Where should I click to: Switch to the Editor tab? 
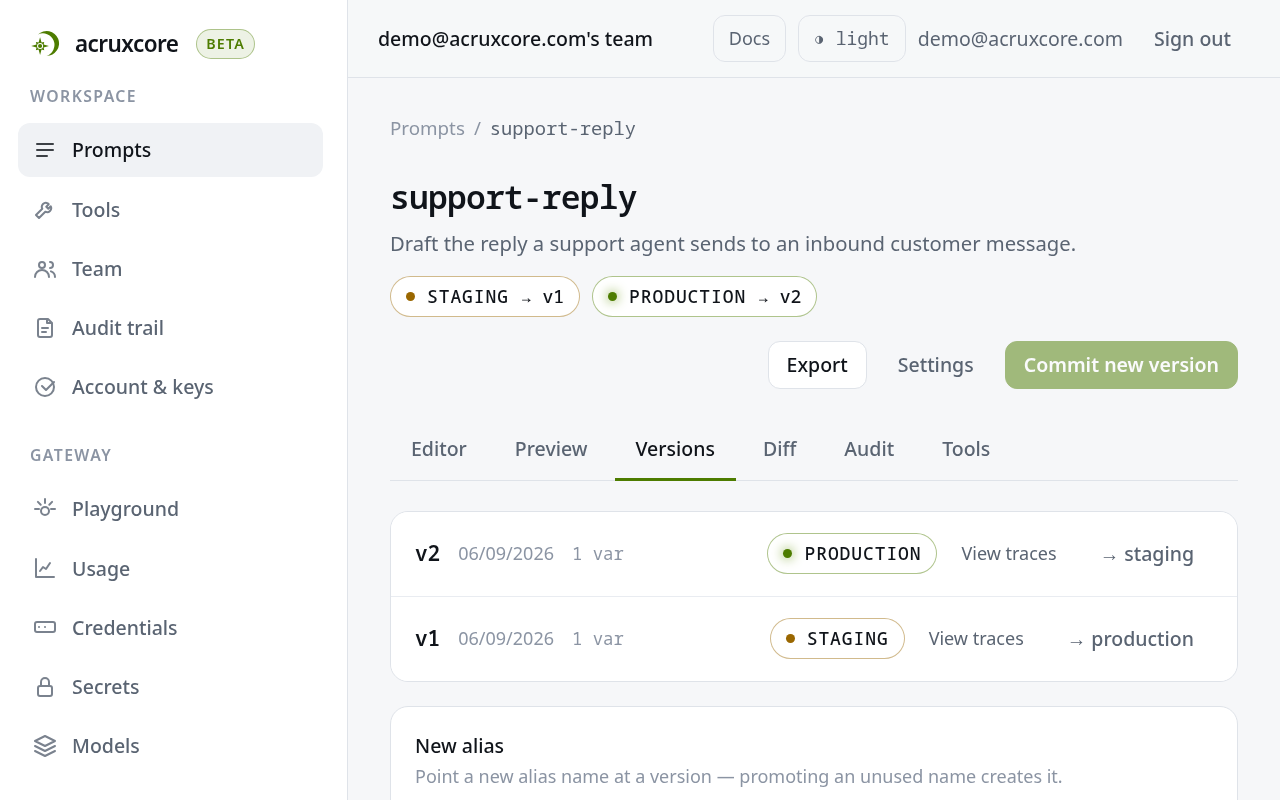pos(439,449)
